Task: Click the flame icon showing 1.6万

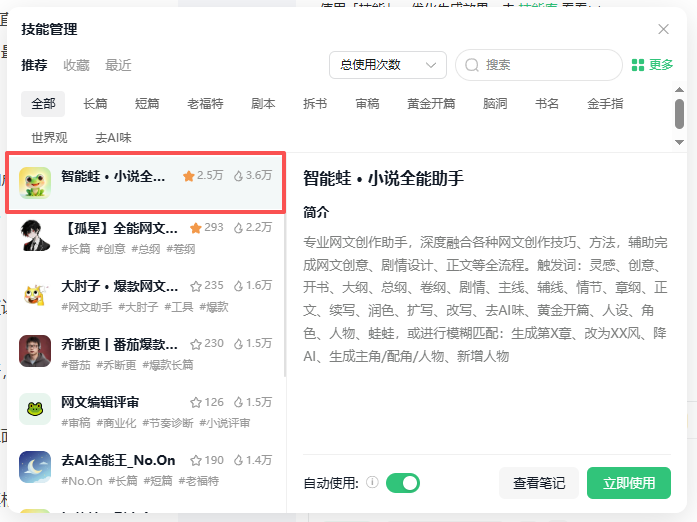Action: pyautogui.click(x=239, y=286)
